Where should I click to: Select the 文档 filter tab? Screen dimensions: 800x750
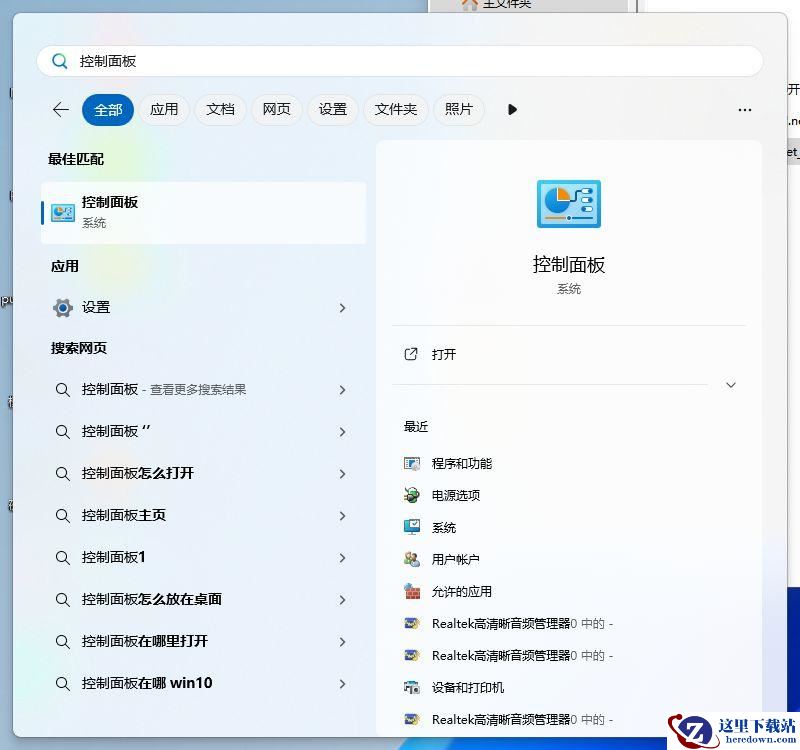click(220, 110)
